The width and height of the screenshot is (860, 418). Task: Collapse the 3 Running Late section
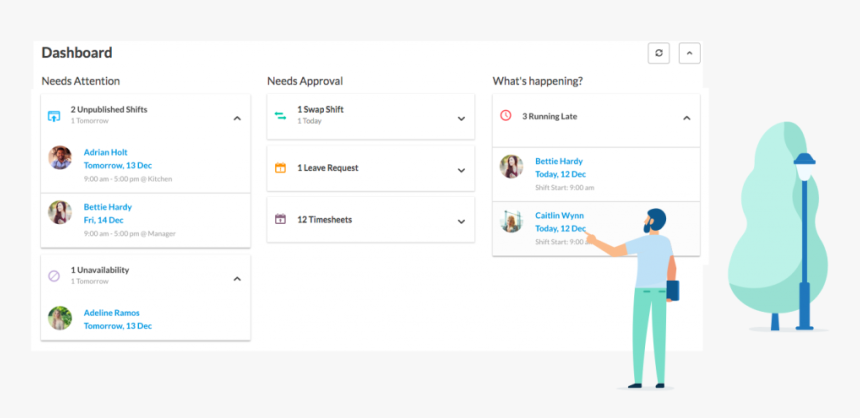tap(686, 118)
